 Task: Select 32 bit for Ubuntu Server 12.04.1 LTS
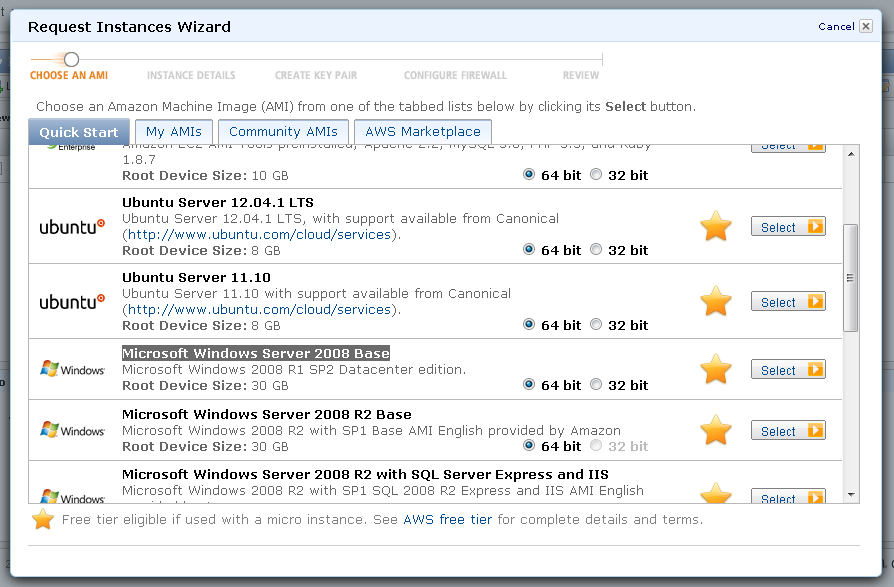coord(596,249)
